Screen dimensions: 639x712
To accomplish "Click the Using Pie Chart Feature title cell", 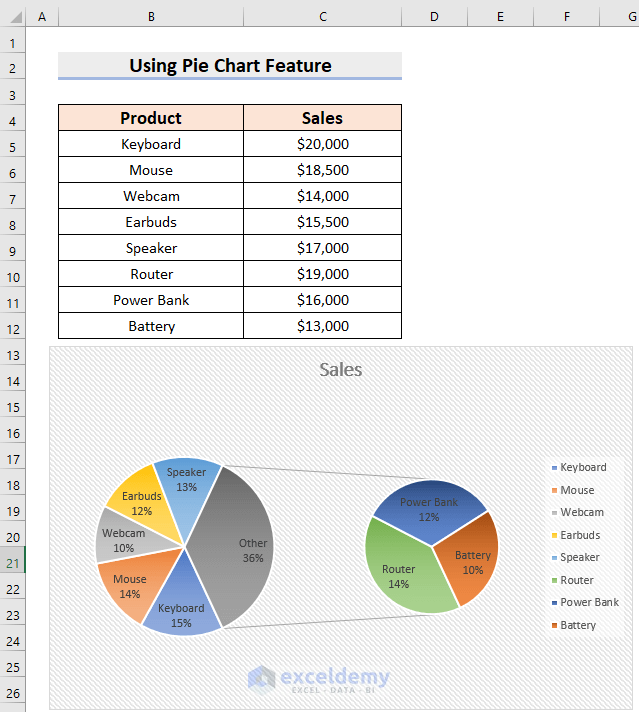I will pyautogui.click(x=230, y=66).
